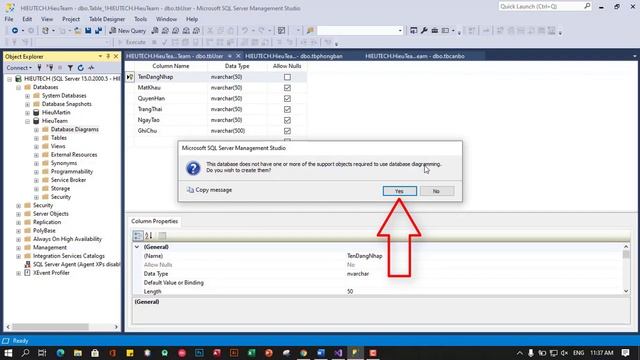Open the Tools menu
Screen dimensions: 640x360
[140, 19]
